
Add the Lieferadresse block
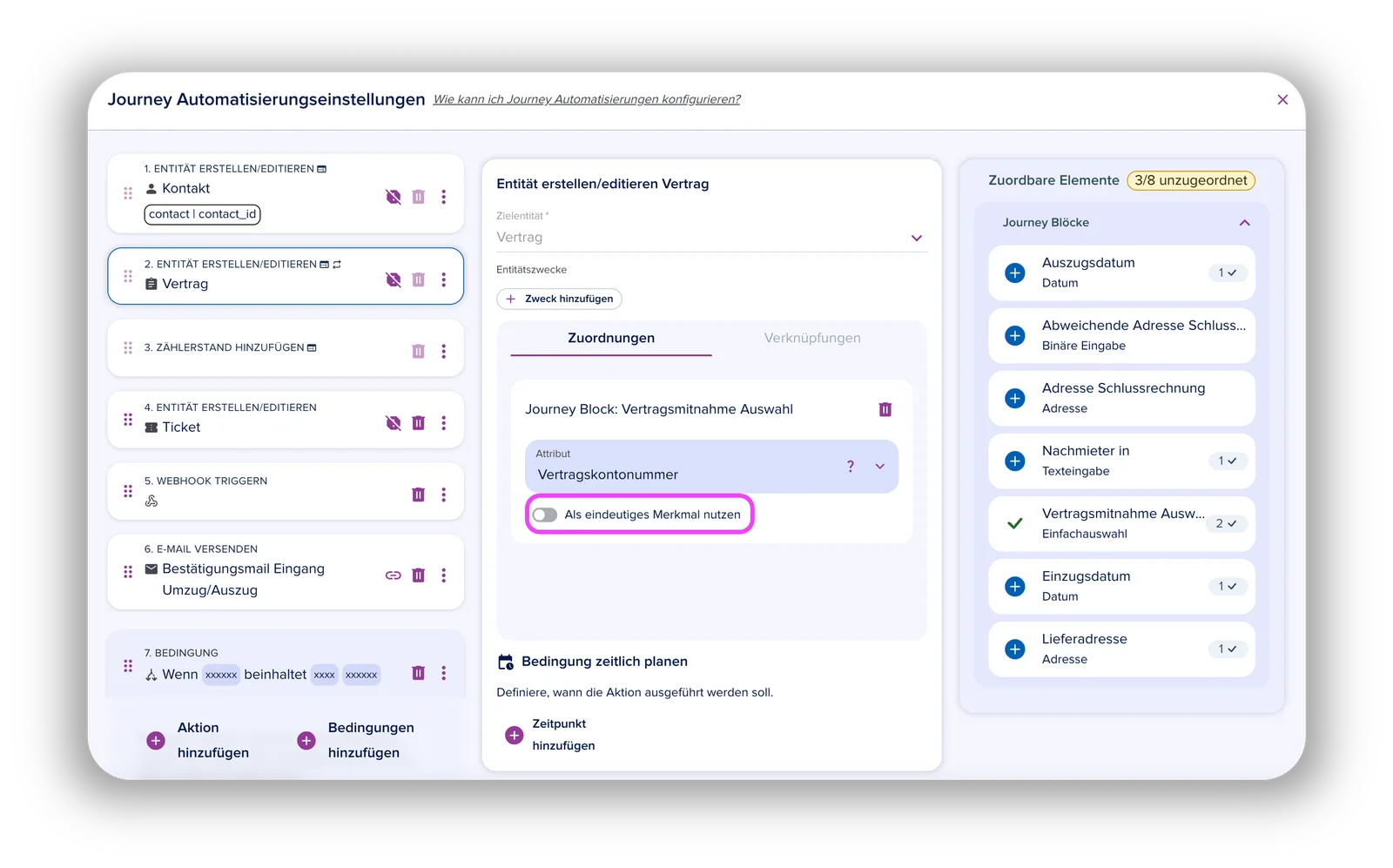(1015, 649)
